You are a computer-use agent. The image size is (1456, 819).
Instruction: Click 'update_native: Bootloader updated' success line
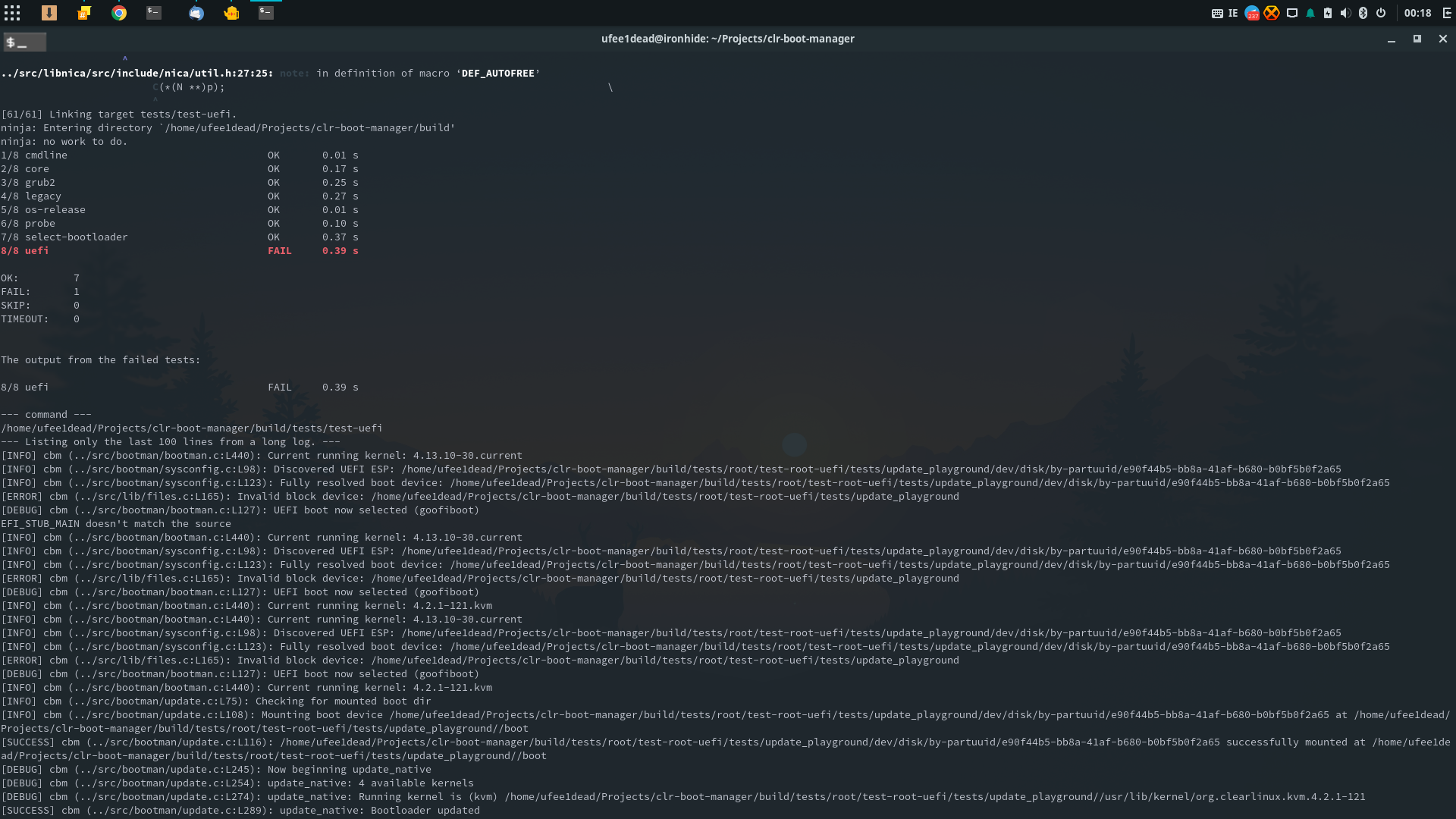tap(240, 811)
